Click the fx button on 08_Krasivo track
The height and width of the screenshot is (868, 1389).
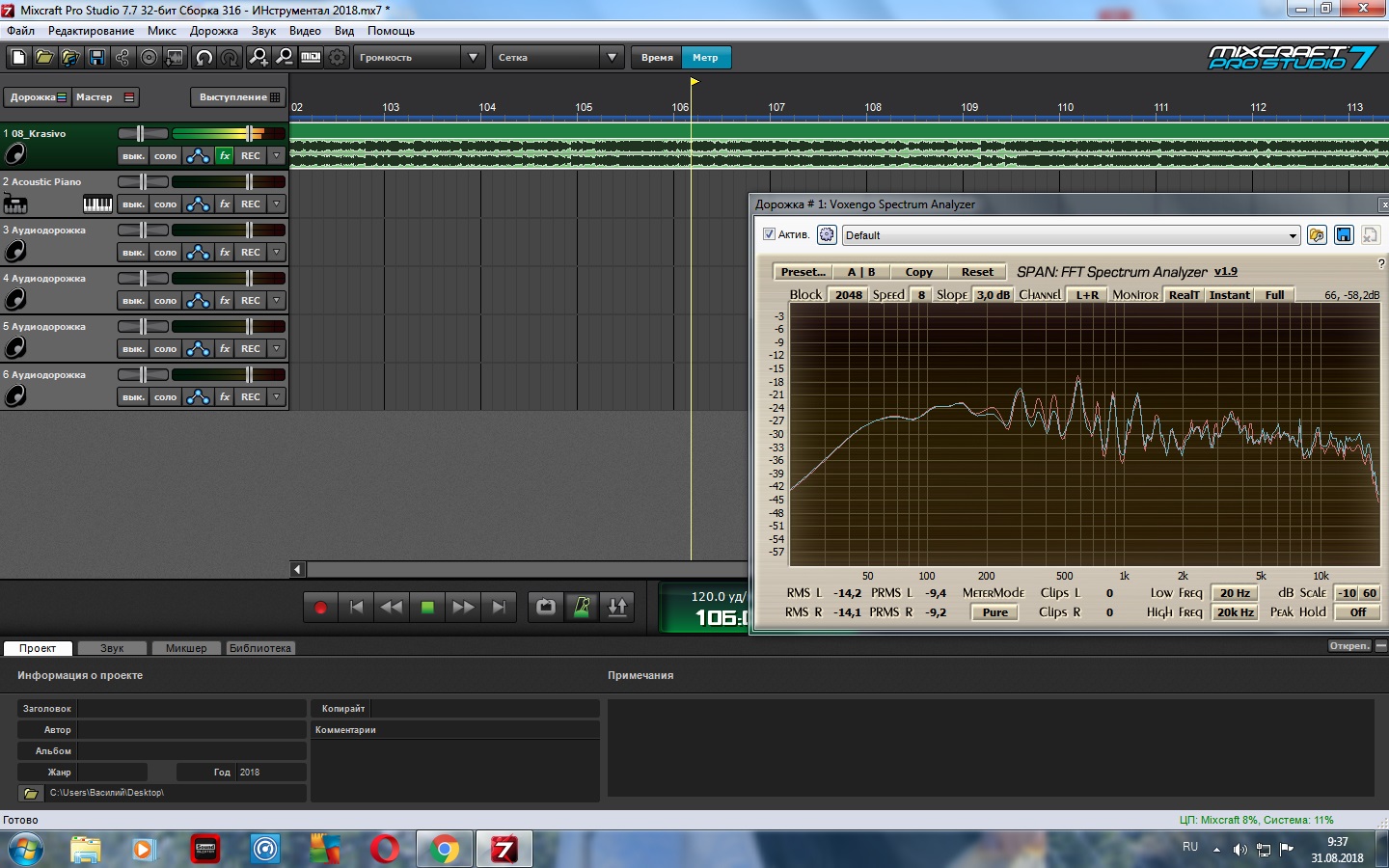pyautogui.click(x=225, y=156)
